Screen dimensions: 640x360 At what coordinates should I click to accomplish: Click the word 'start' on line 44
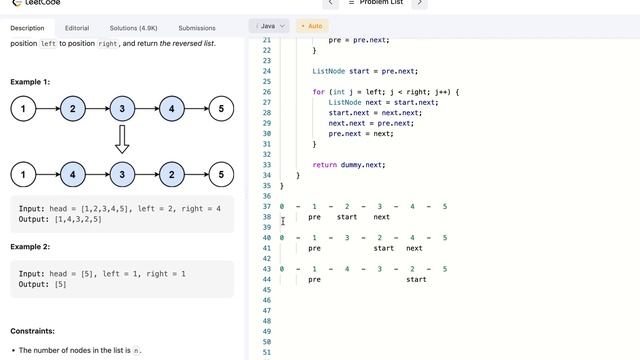(x=416, y=280)
